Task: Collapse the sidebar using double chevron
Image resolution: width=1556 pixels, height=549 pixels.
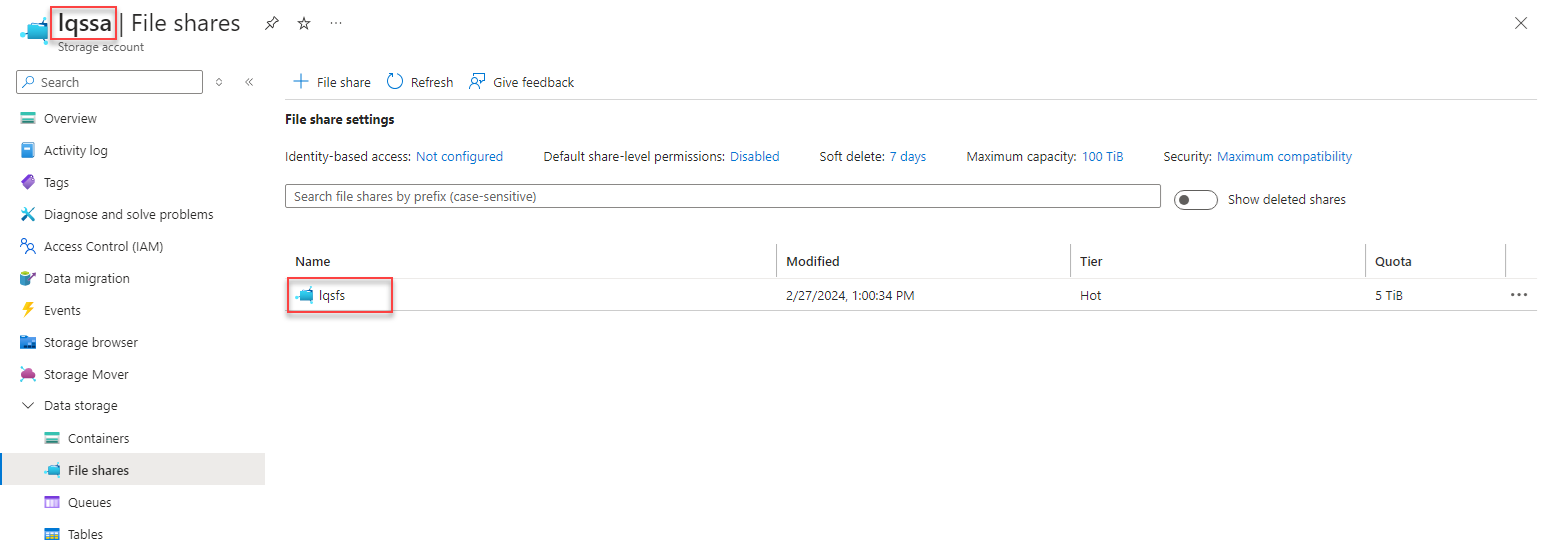Action: 249,82
